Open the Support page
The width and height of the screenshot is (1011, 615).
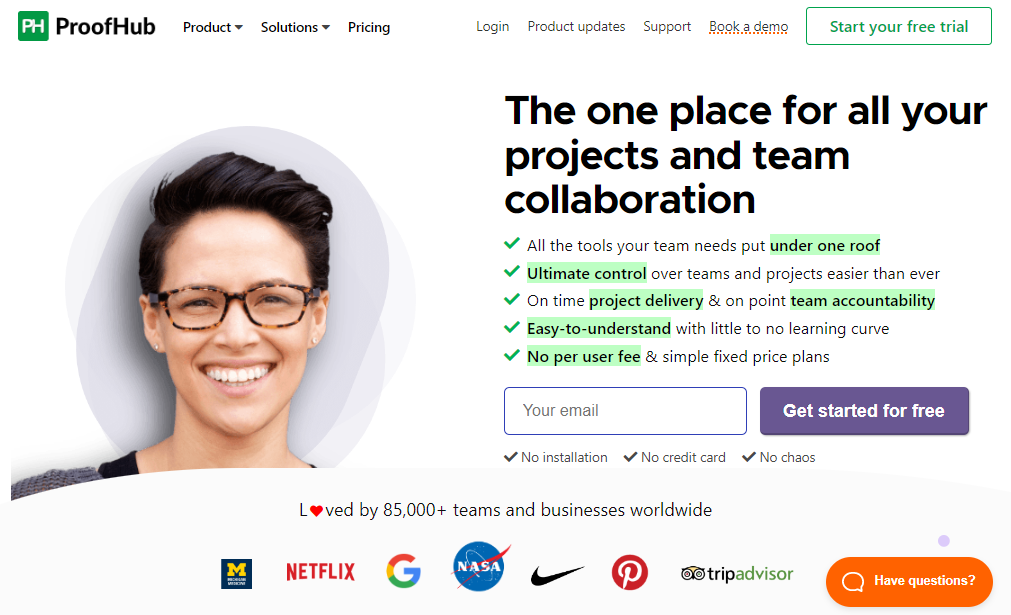click(x=667, y=26)
